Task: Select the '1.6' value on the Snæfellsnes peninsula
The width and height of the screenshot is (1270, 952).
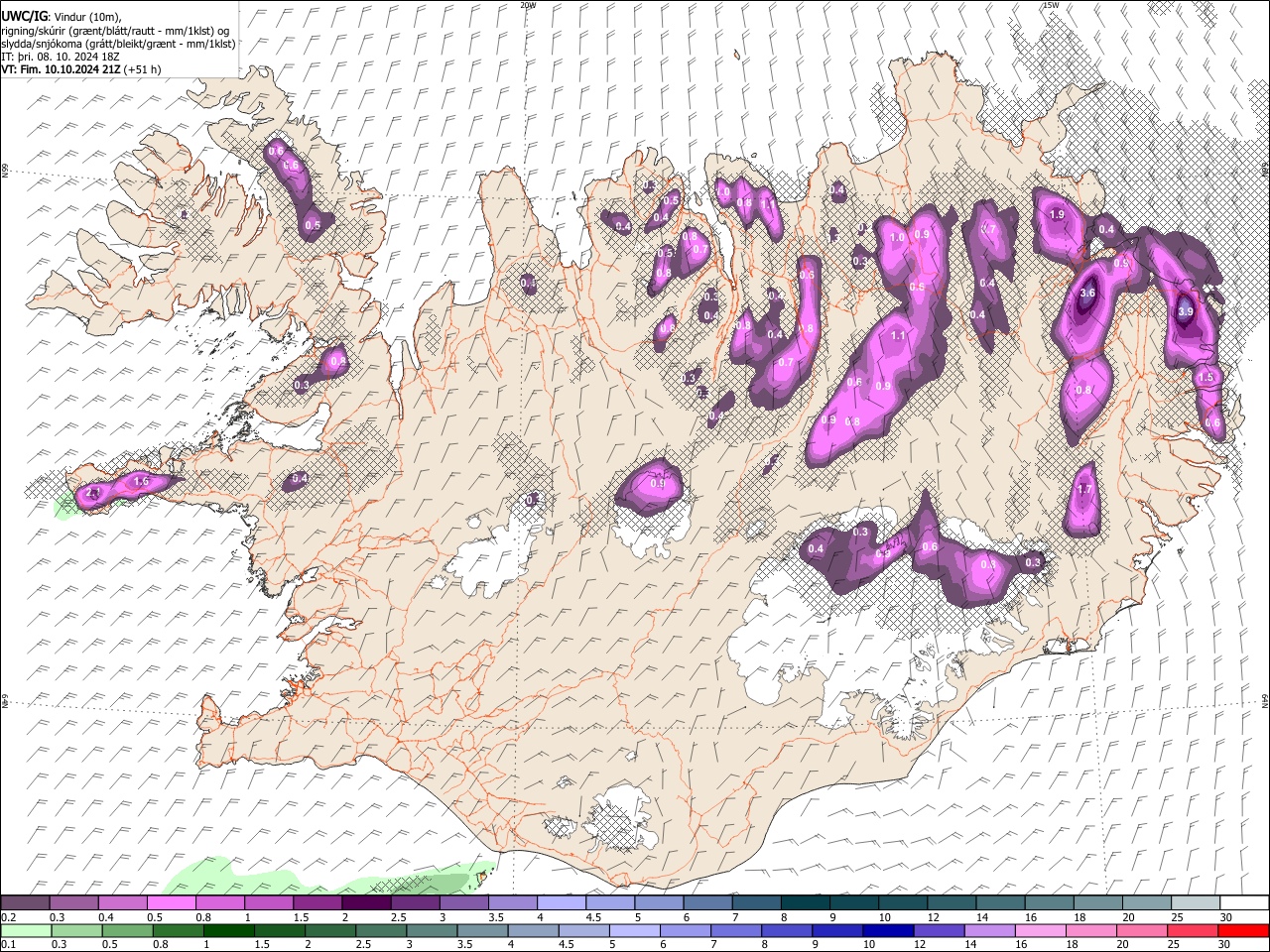Action: click(141, 481)
